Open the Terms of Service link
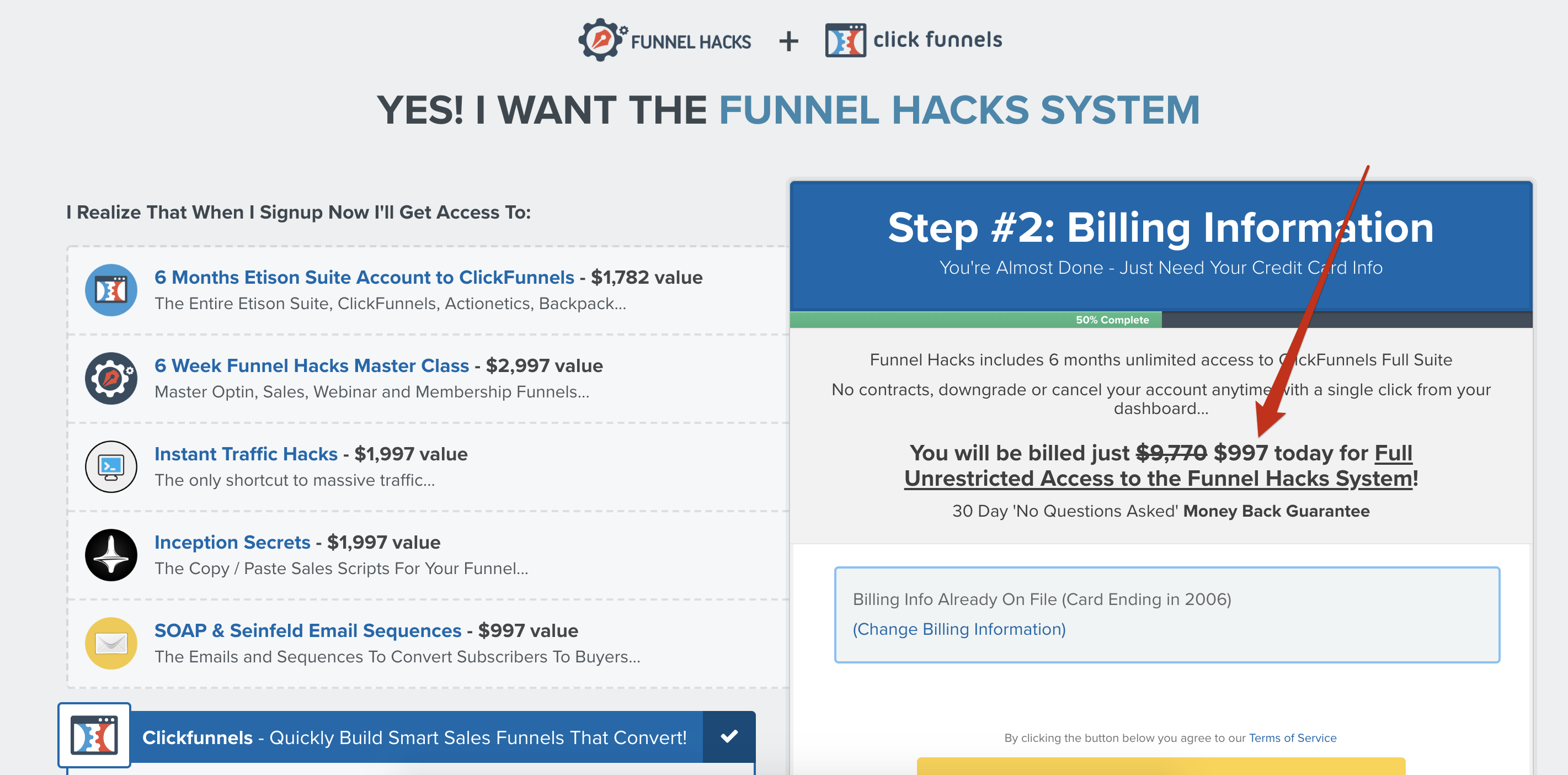 click(1292, 738)
